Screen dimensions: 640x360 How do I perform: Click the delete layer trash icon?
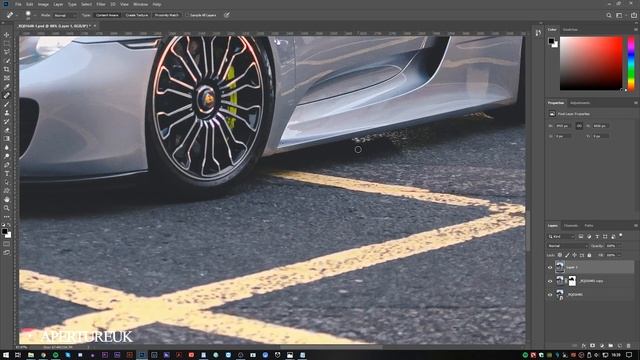(629, 346)
